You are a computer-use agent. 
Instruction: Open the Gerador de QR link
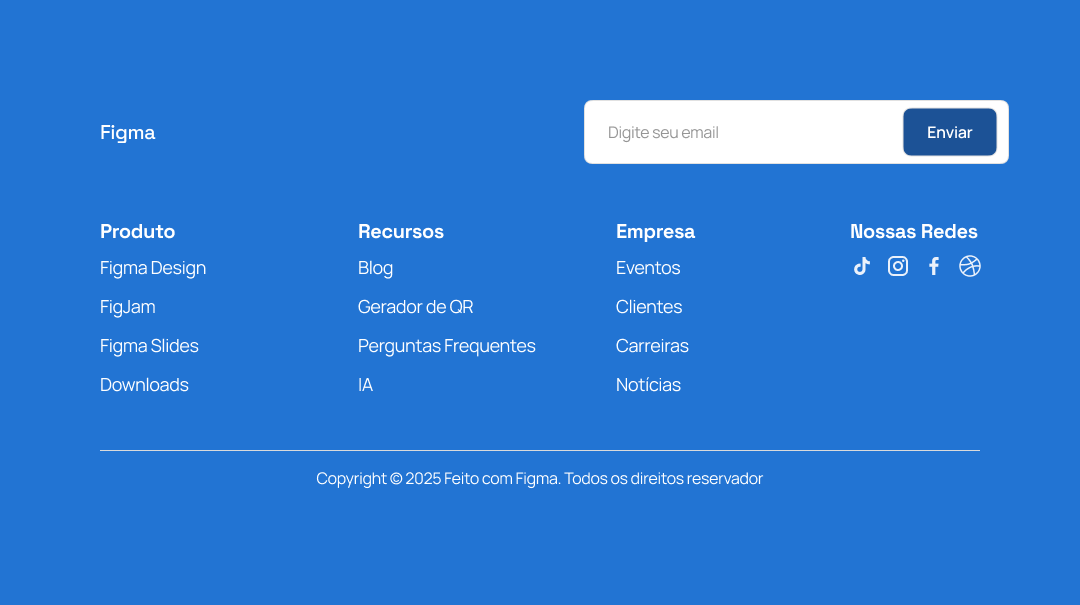[415, 307]
